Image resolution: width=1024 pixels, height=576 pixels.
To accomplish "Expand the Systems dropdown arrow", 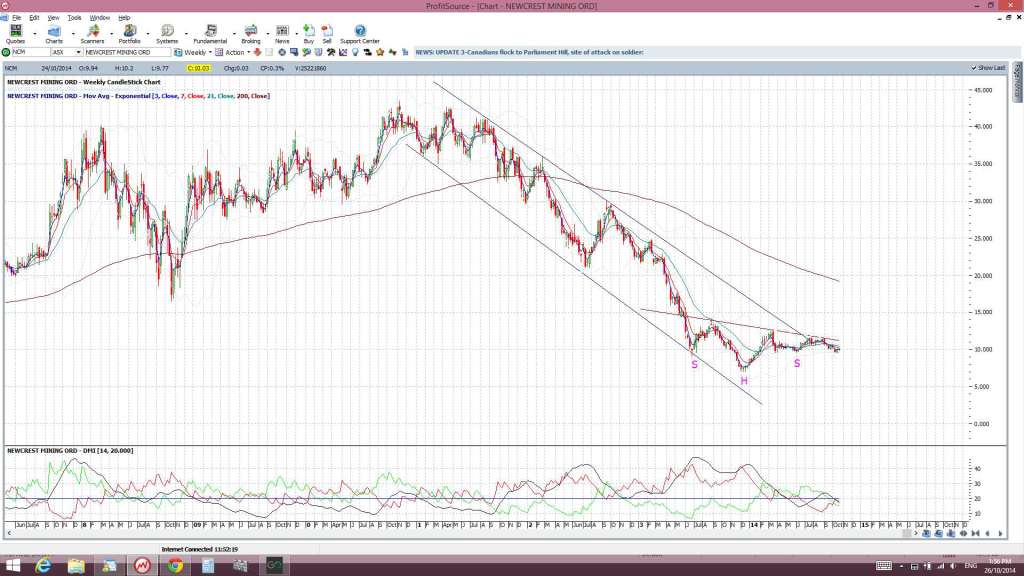I will 186,34.
